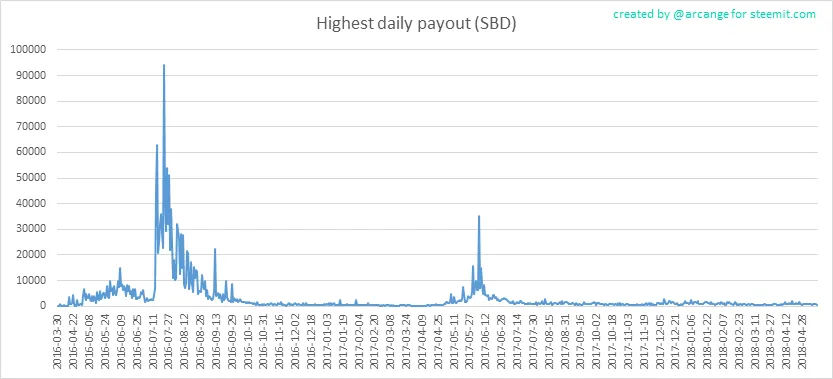Click the x-axis date 2016-08-28
Image resolution: width=833 pixels, height=379 pixels.
(x=200, y=341)
